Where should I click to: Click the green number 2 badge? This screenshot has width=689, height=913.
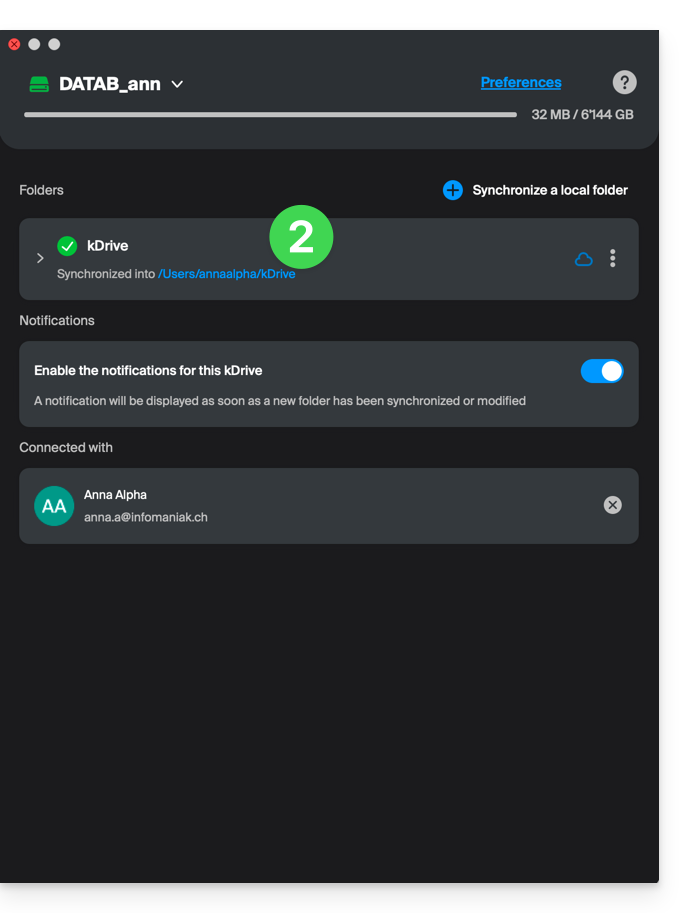click(301, 237)
